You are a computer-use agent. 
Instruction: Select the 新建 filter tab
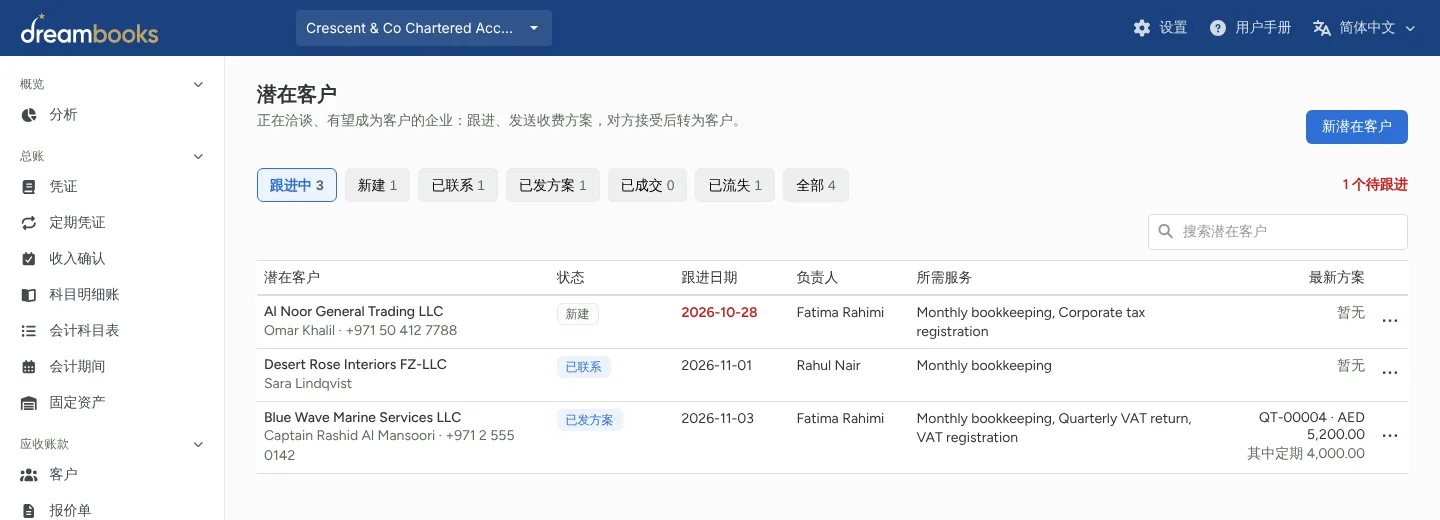(377, 185)
